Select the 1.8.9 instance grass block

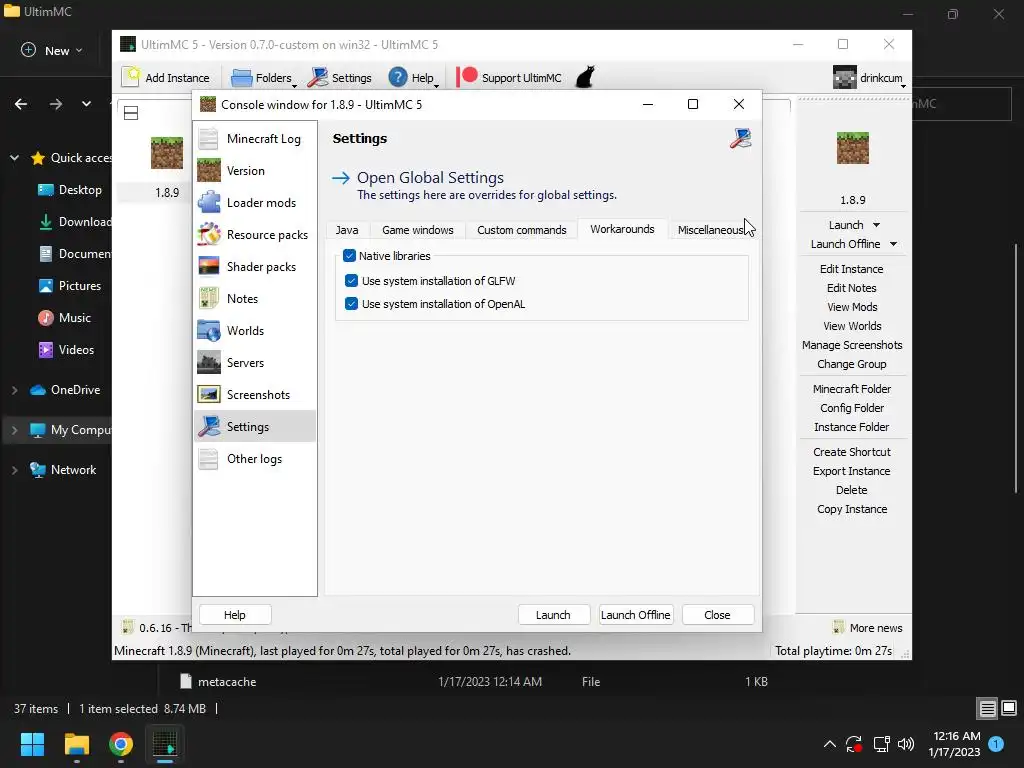[x=167, y=153]
